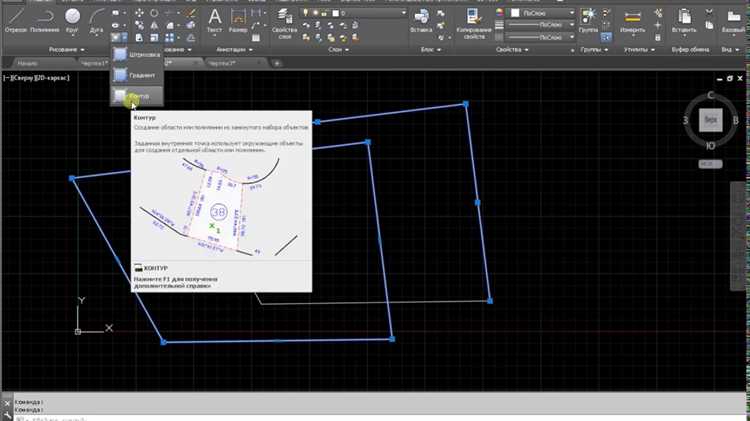Expand the Аннотации panel

[234, 49]
